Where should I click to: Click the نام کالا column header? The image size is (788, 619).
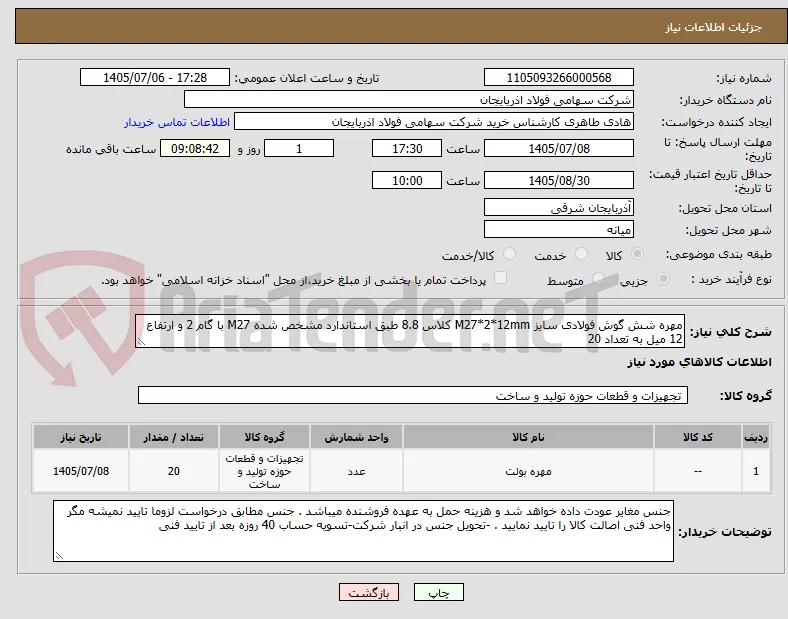point(528,437)
